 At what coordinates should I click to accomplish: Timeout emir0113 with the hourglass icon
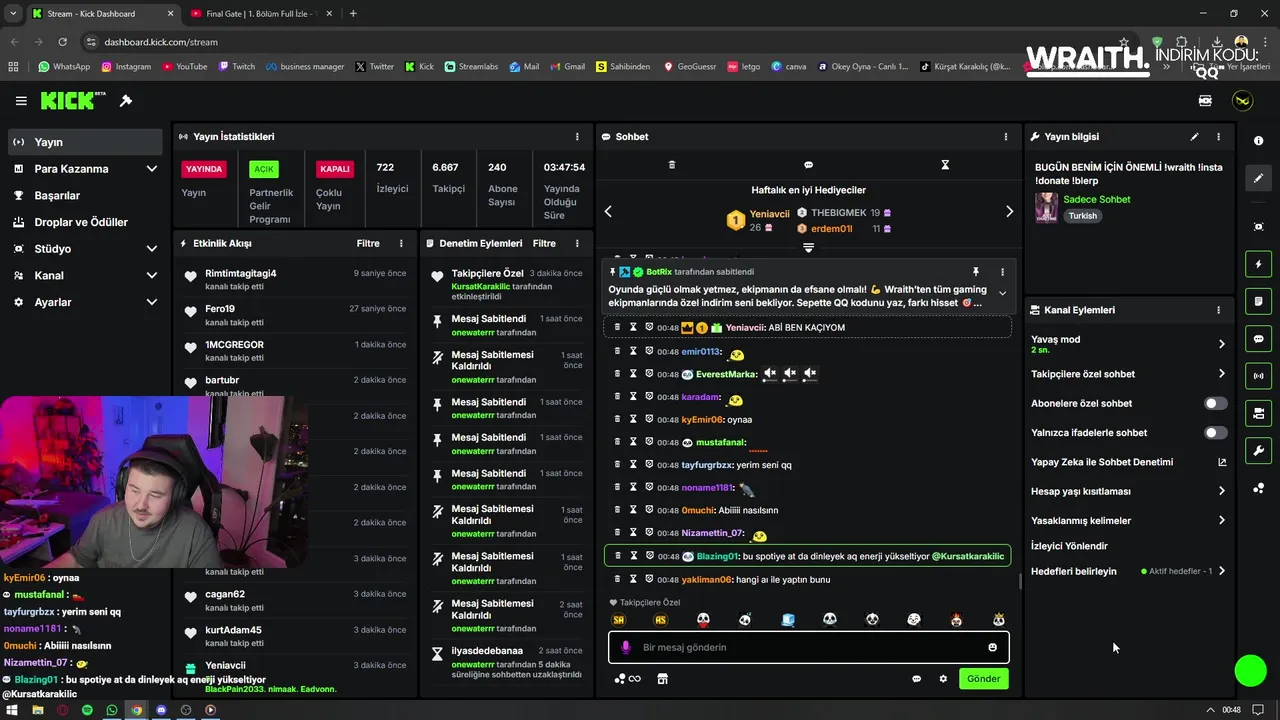coord(633,351)
